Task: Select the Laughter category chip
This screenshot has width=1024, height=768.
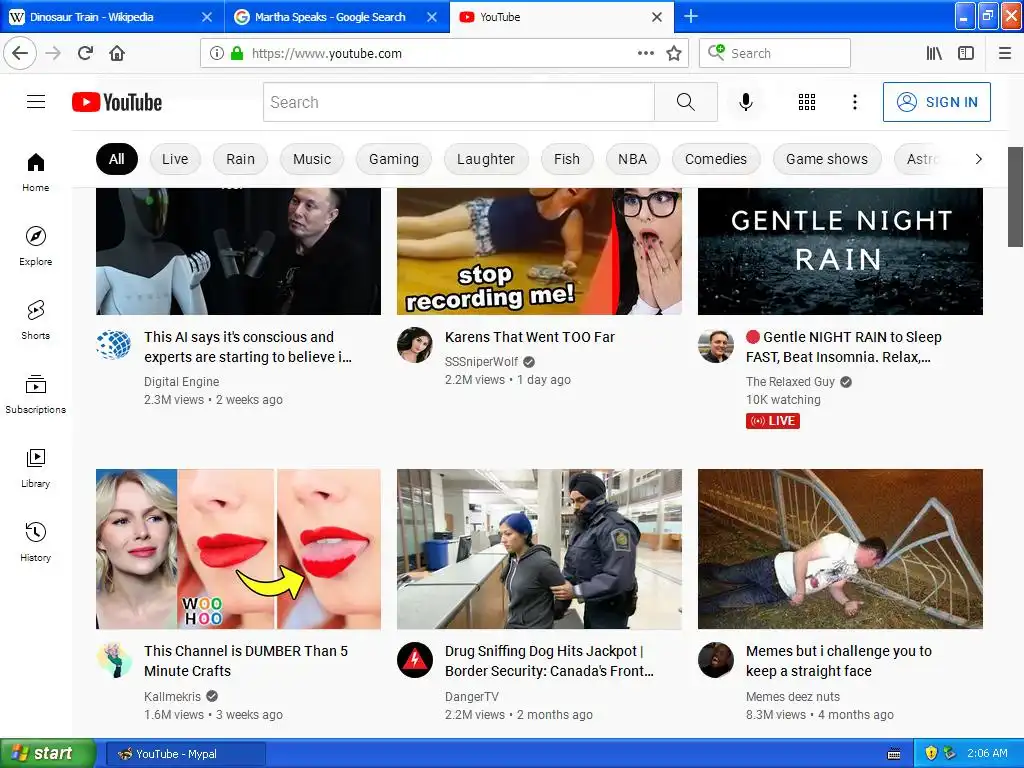Action: pos(486,159)
